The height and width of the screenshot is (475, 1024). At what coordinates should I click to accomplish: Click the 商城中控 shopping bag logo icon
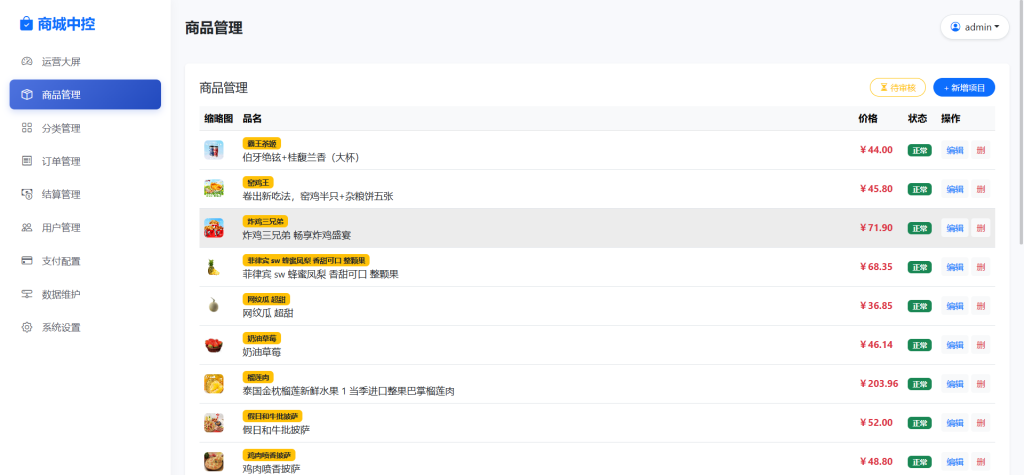(x=26, y=24)
